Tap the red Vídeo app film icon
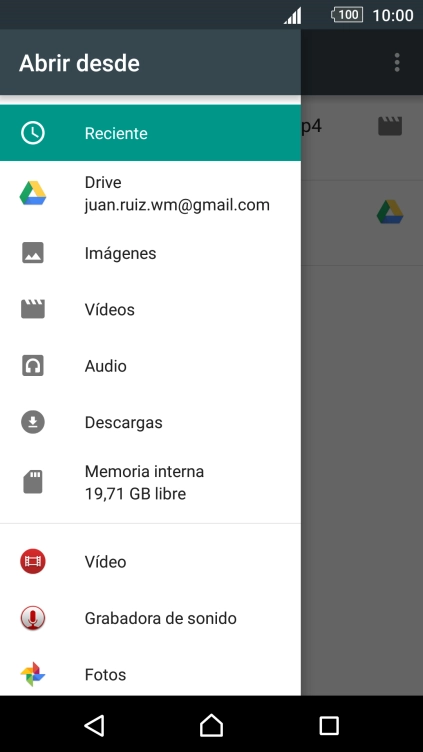Image resolution: width=423 pixels, height=752 pixels. [x=33, y=562]
